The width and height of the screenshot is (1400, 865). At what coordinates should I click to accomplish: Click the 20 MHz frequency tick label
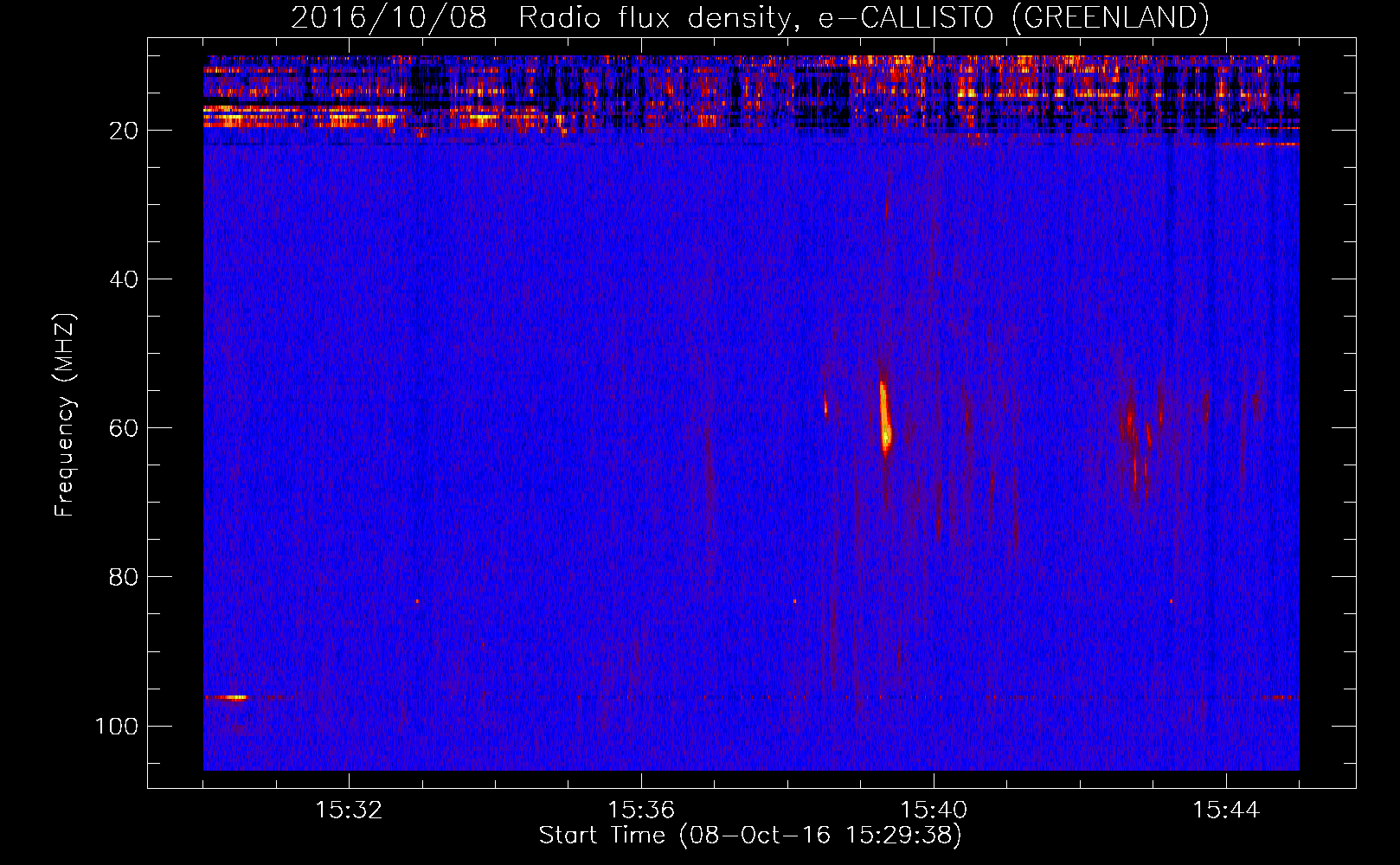tap(124, 131)
